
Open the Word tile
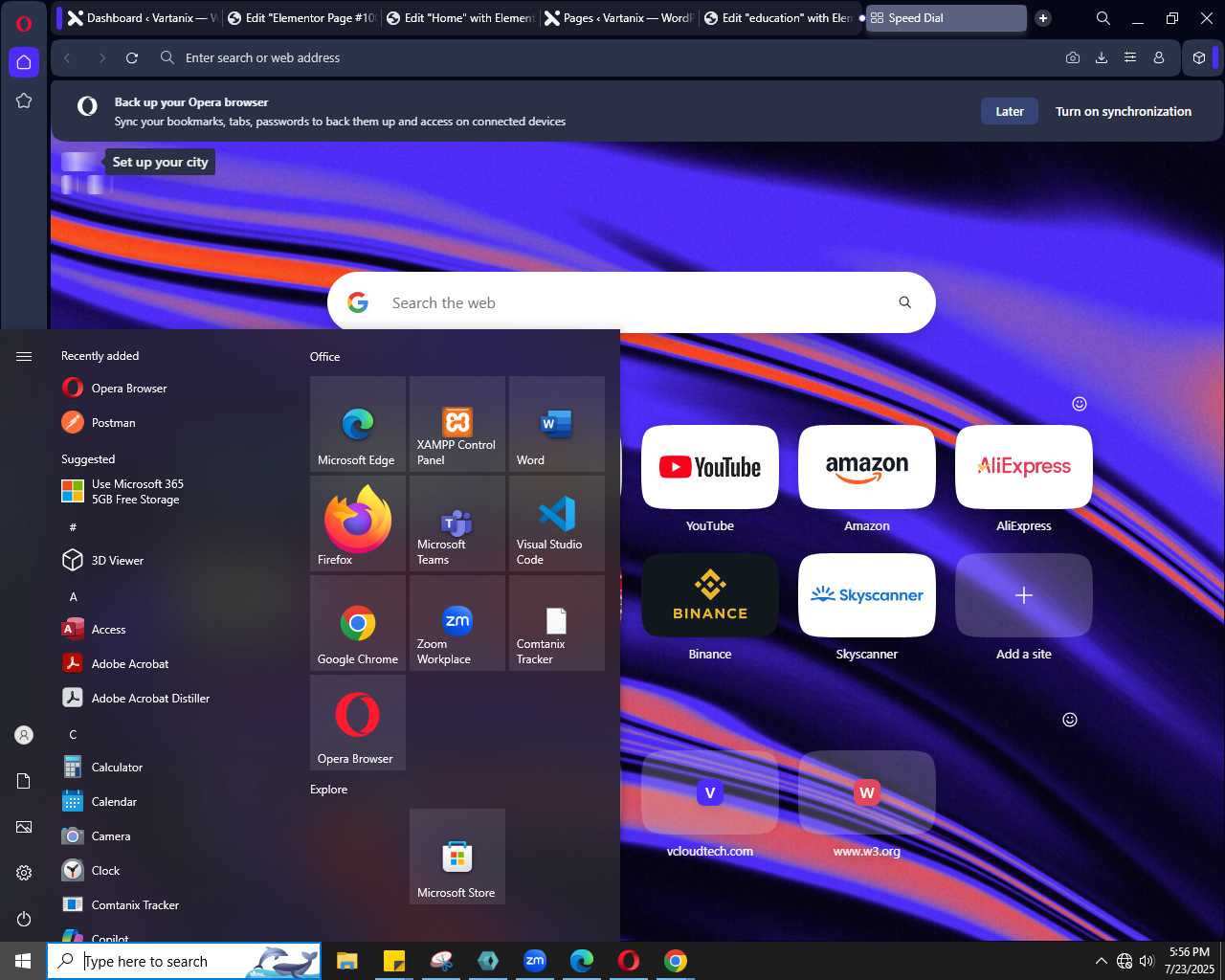coord(557,423)
